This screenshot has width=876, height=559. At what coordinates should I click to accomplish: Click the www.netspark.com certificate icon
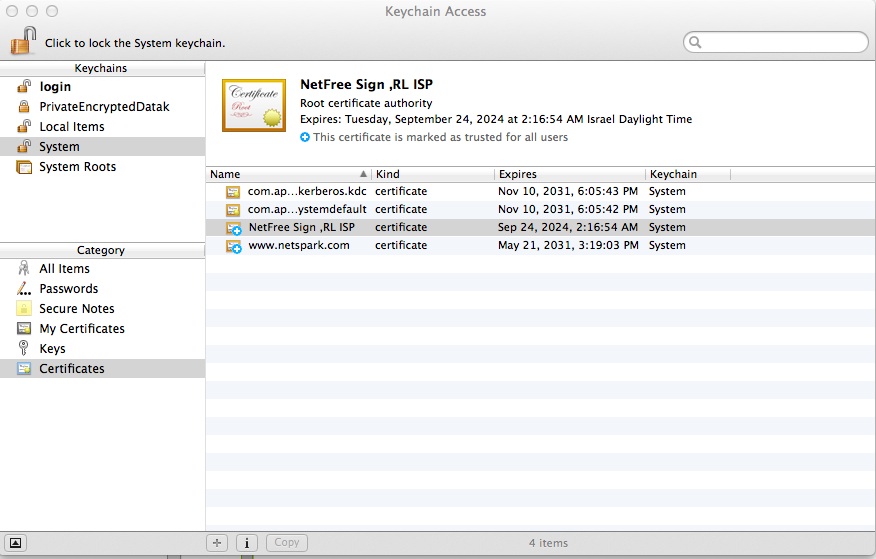[x=234, y=246]
